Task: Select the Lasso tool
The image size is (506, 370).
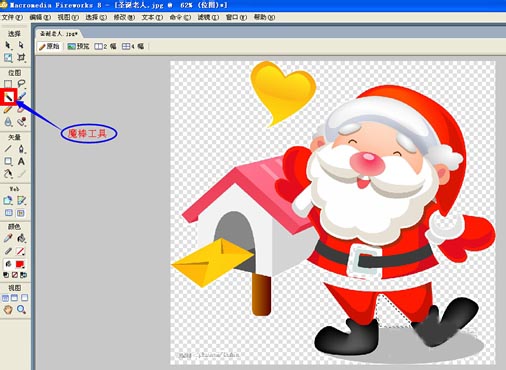Action: 21,84
